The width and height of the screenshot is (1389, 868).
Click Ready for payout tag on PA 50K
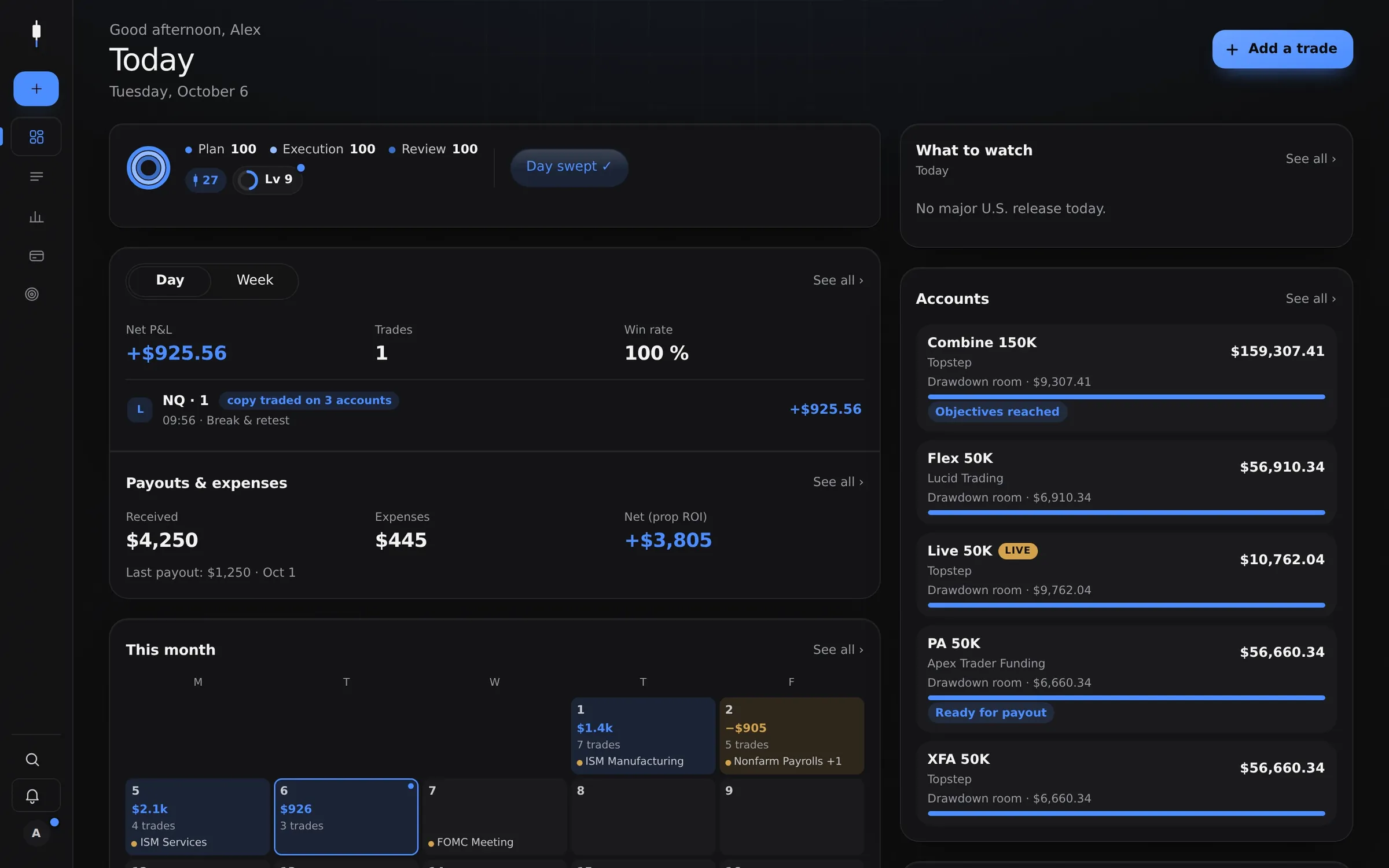(x=990, y=713)
